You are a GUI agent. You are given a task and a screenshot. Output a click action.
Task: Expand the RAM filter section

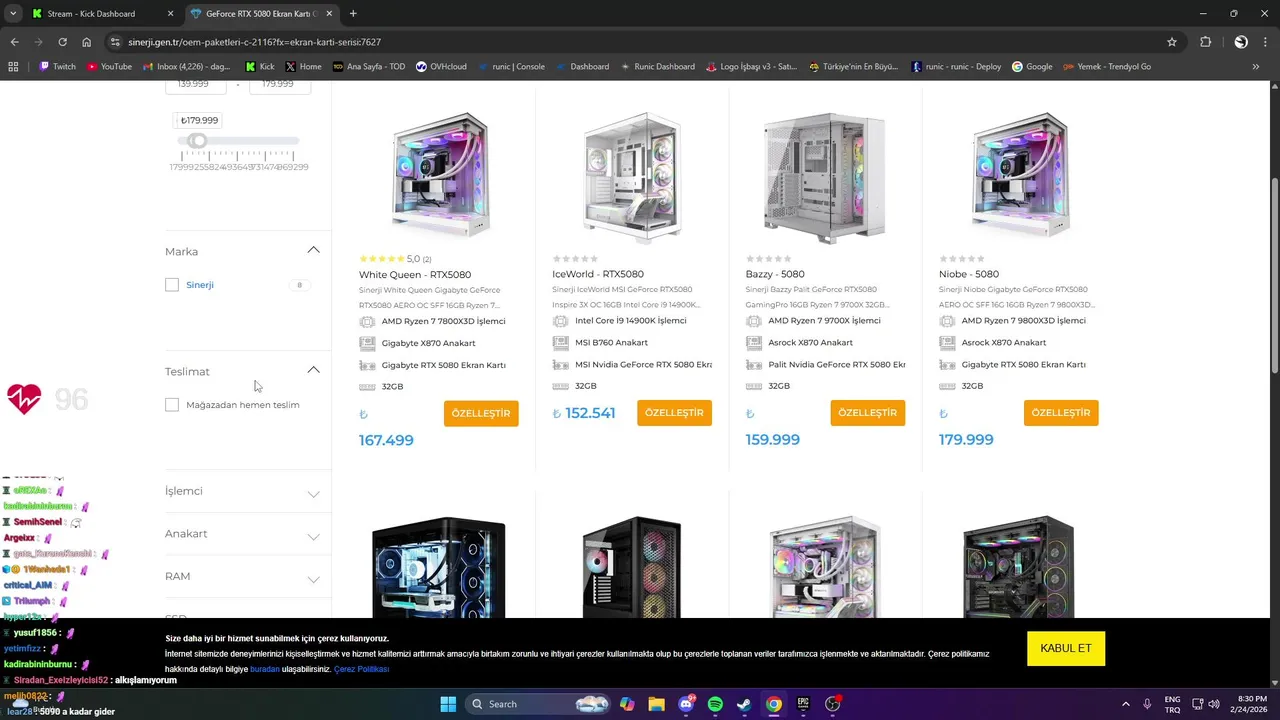[x=313, y=580]
